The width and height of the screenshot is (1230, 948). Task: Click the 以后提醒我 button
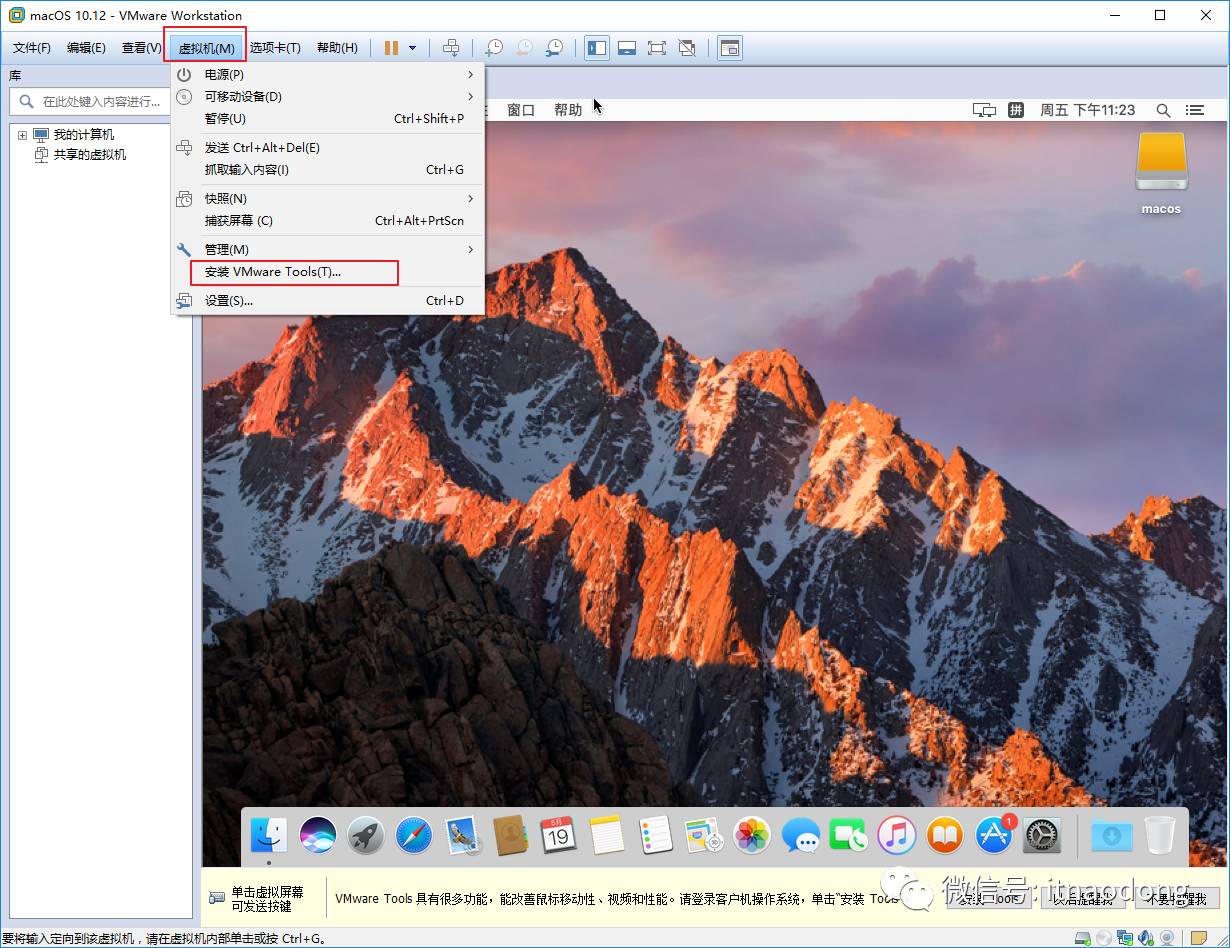(x=1084, y=898)
